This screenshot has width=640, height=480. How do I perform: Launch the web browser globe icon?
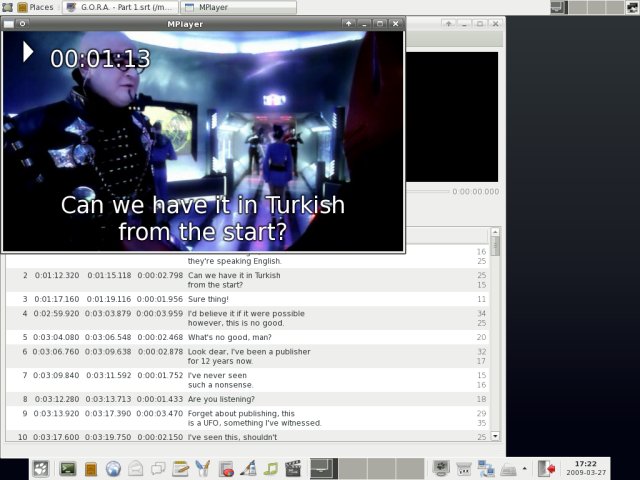(x=113, y=469)
